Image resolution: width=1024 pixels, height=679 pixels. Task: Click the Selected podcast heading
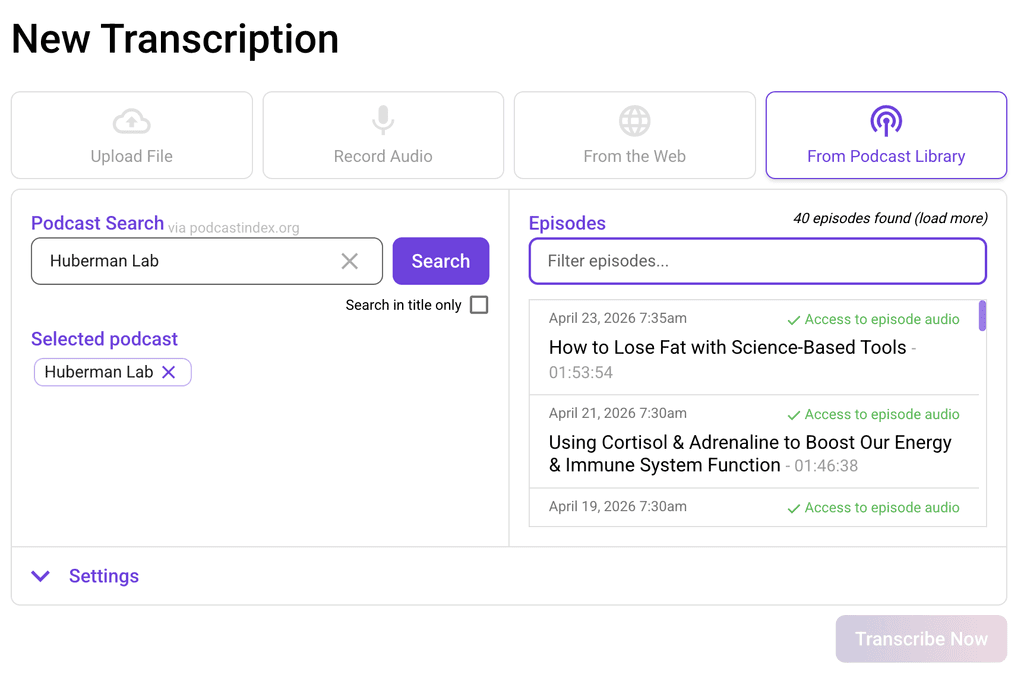(x=104, y=339)
